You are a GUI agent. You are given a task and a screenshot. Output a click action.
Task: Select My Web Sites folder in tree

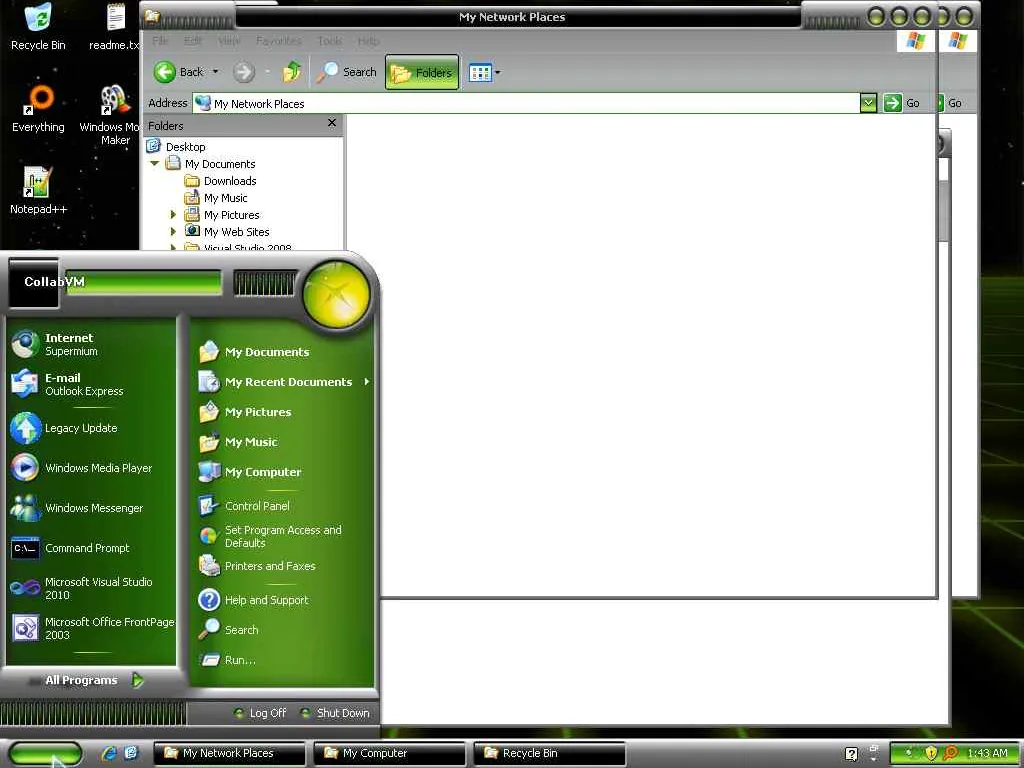tap(236, 232)
